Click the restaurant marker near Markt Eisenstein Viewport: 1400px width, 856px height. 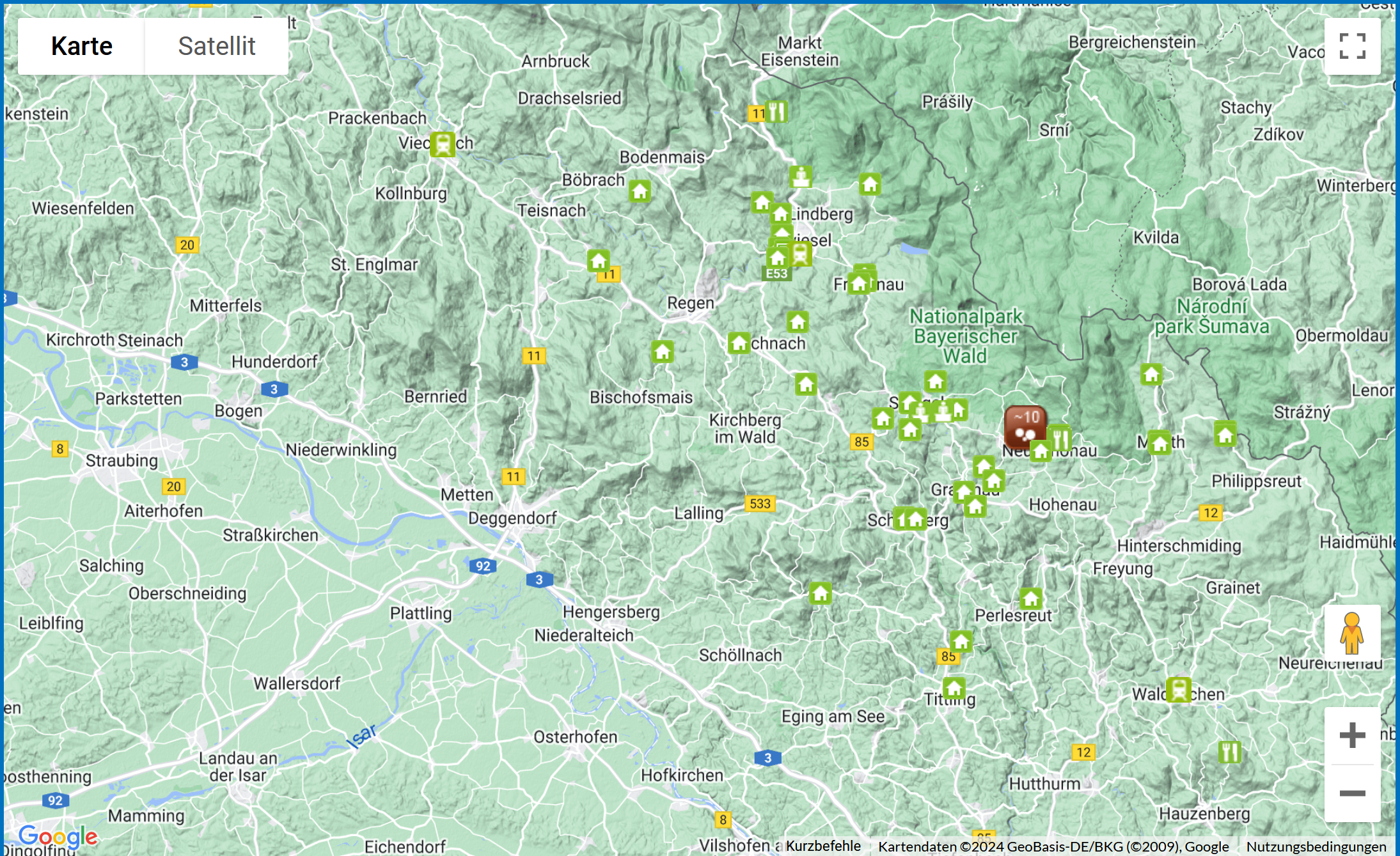[x=776, y=112]
